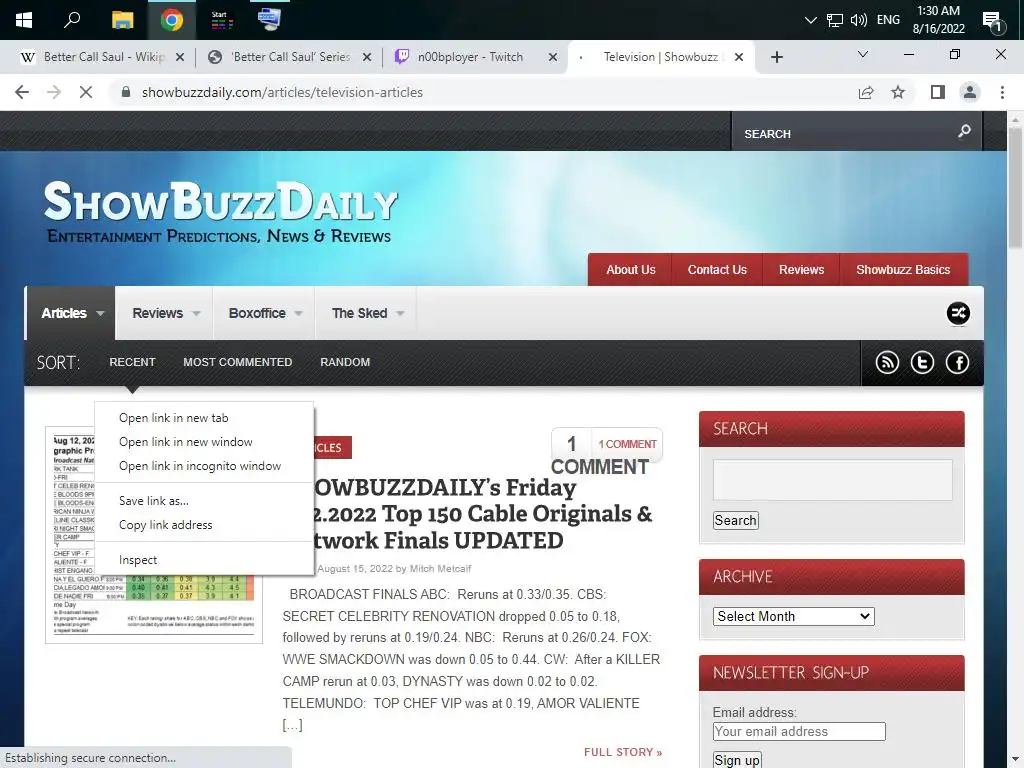Open the RSS feed icon
Viewport: 1024px width, 768px height.
click(887, 362)
